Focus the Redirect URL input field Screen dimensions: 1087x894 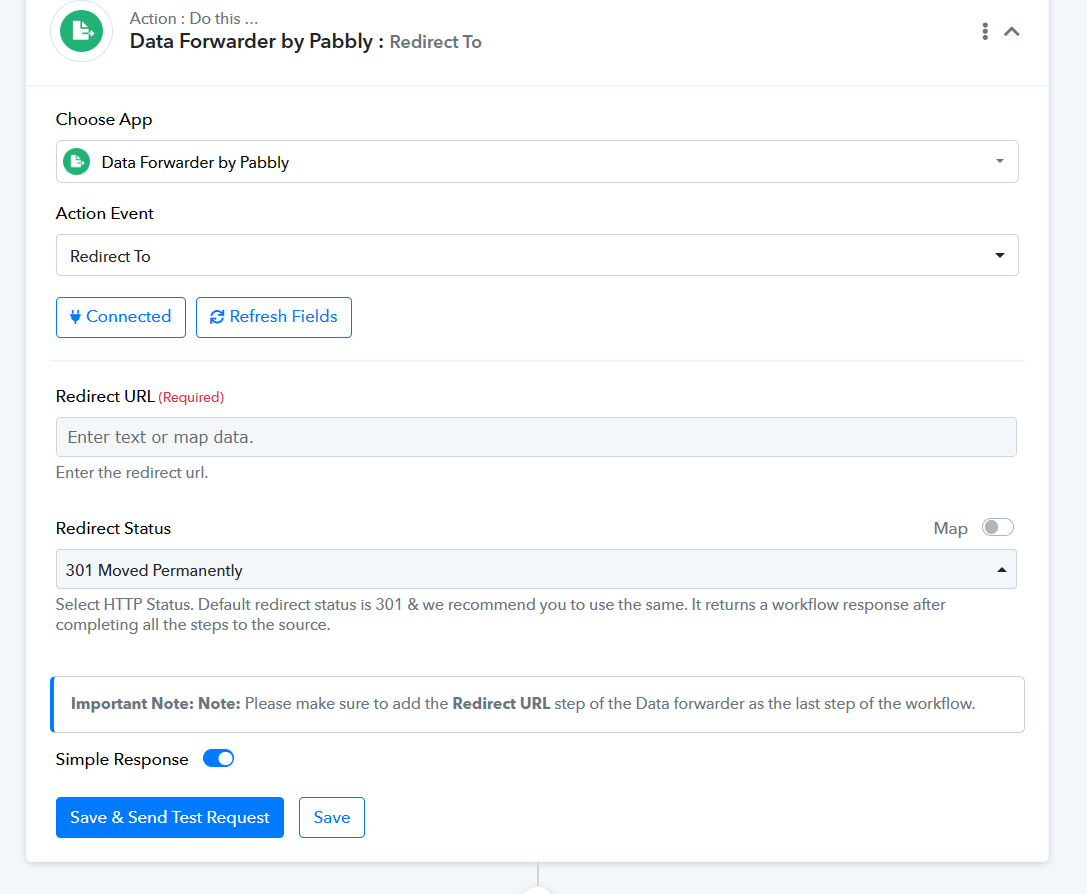[x=536, y=437]
